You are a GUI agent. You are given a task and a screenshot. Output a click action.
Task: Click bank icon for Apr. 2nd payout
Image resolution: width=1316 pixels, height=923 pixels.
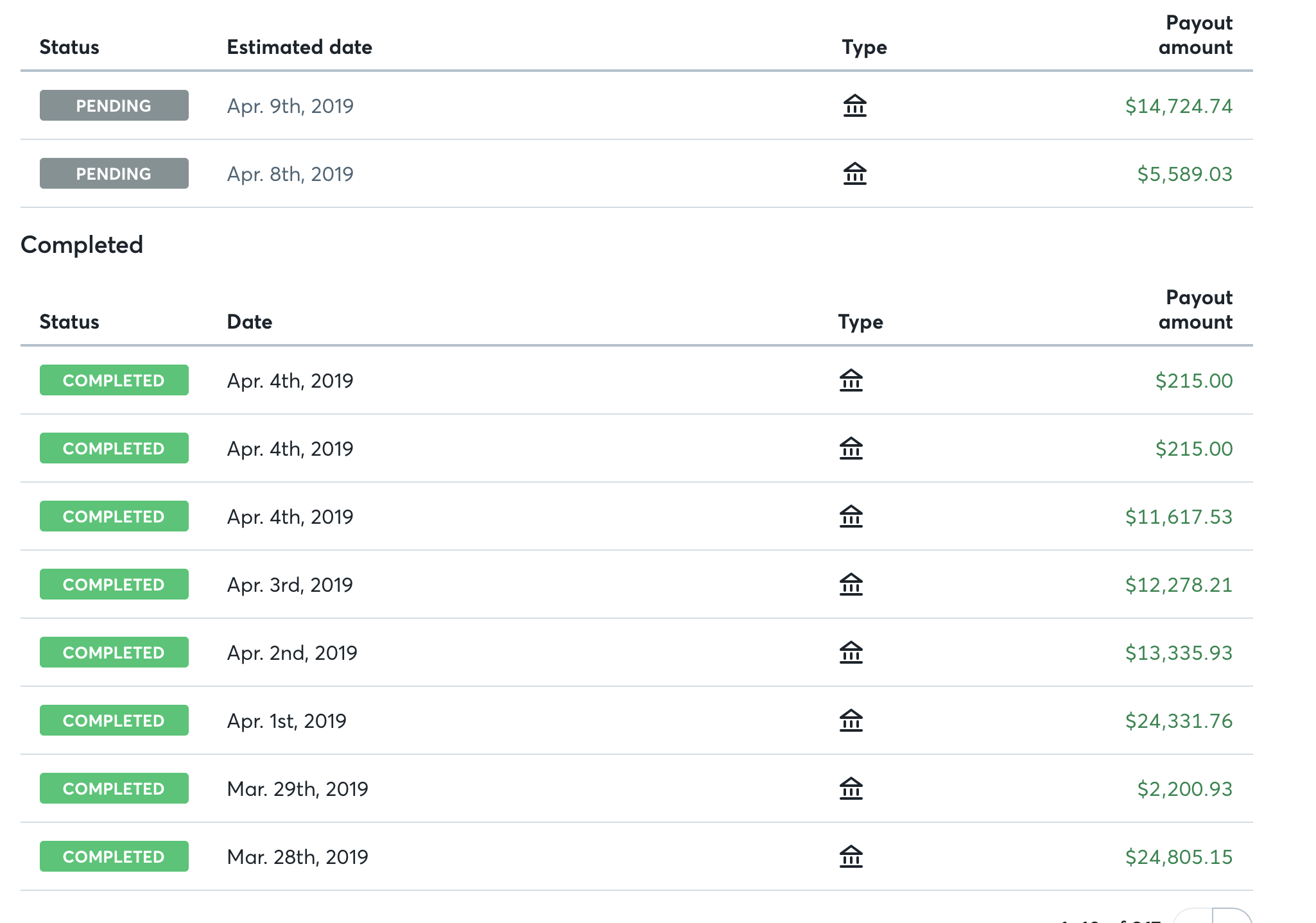pyautogui.click(x=851, y=652)
